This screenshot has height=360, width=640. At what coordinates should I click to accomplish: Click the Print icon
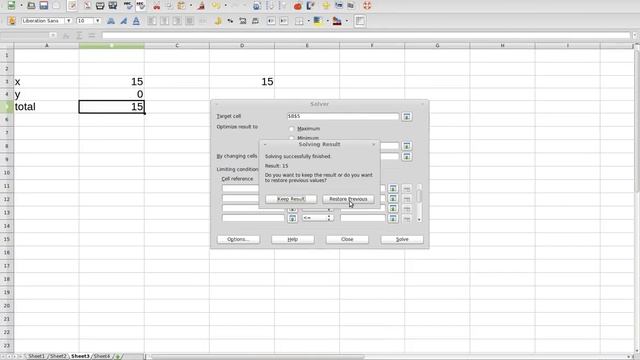[x=100, y=6]
